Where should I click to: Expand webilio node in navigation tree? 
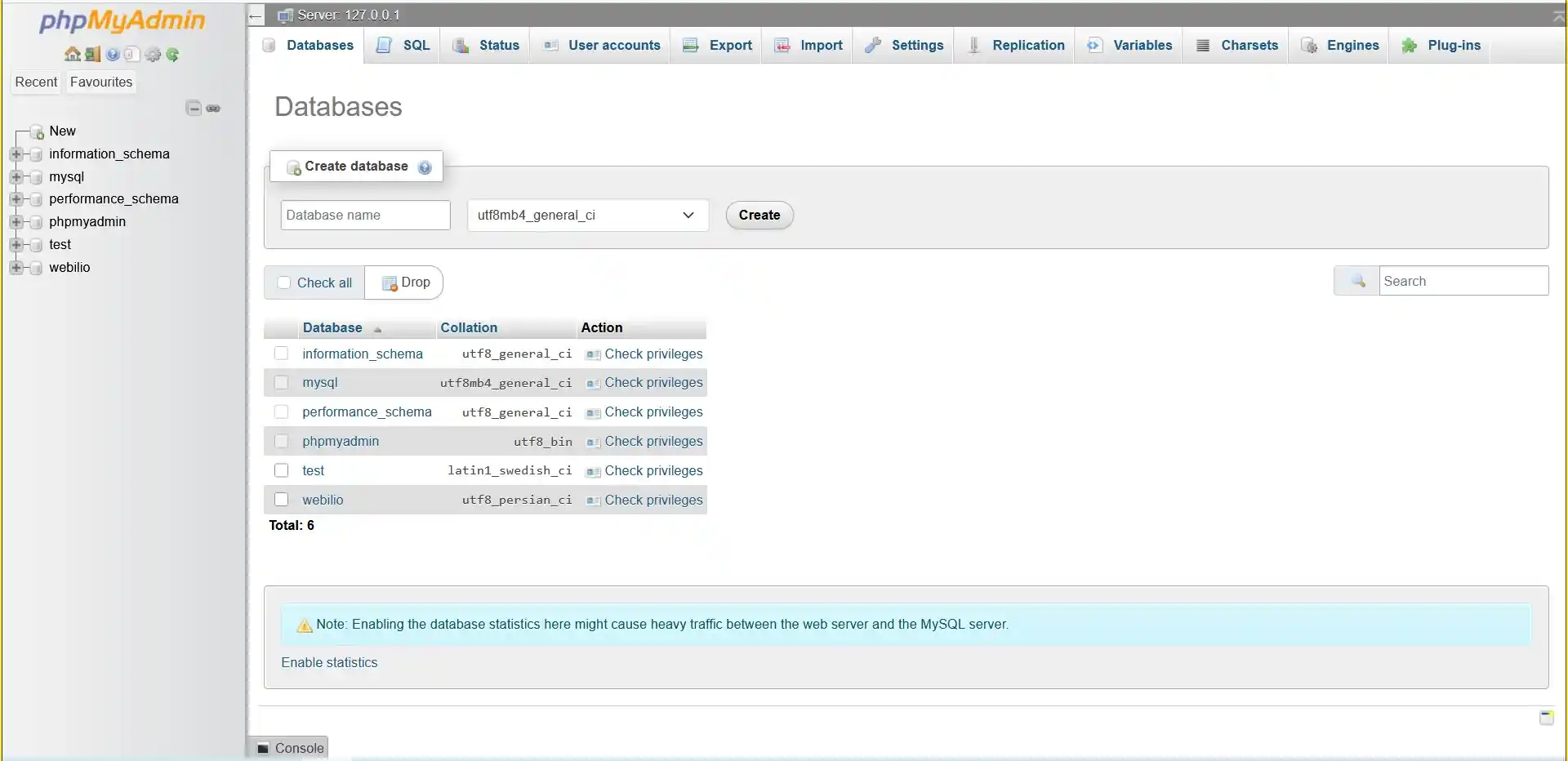[x=16, y=267]
